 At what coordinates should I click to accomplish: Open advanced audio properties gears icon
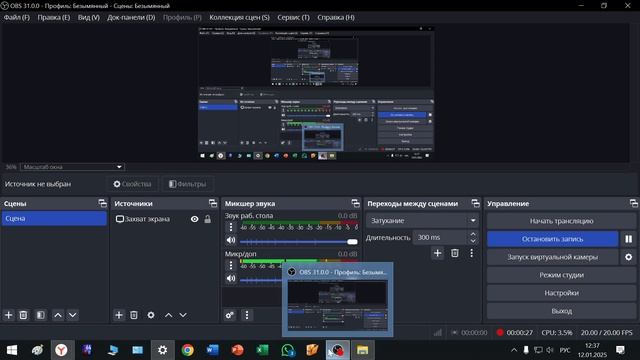[x=230, y=315]
